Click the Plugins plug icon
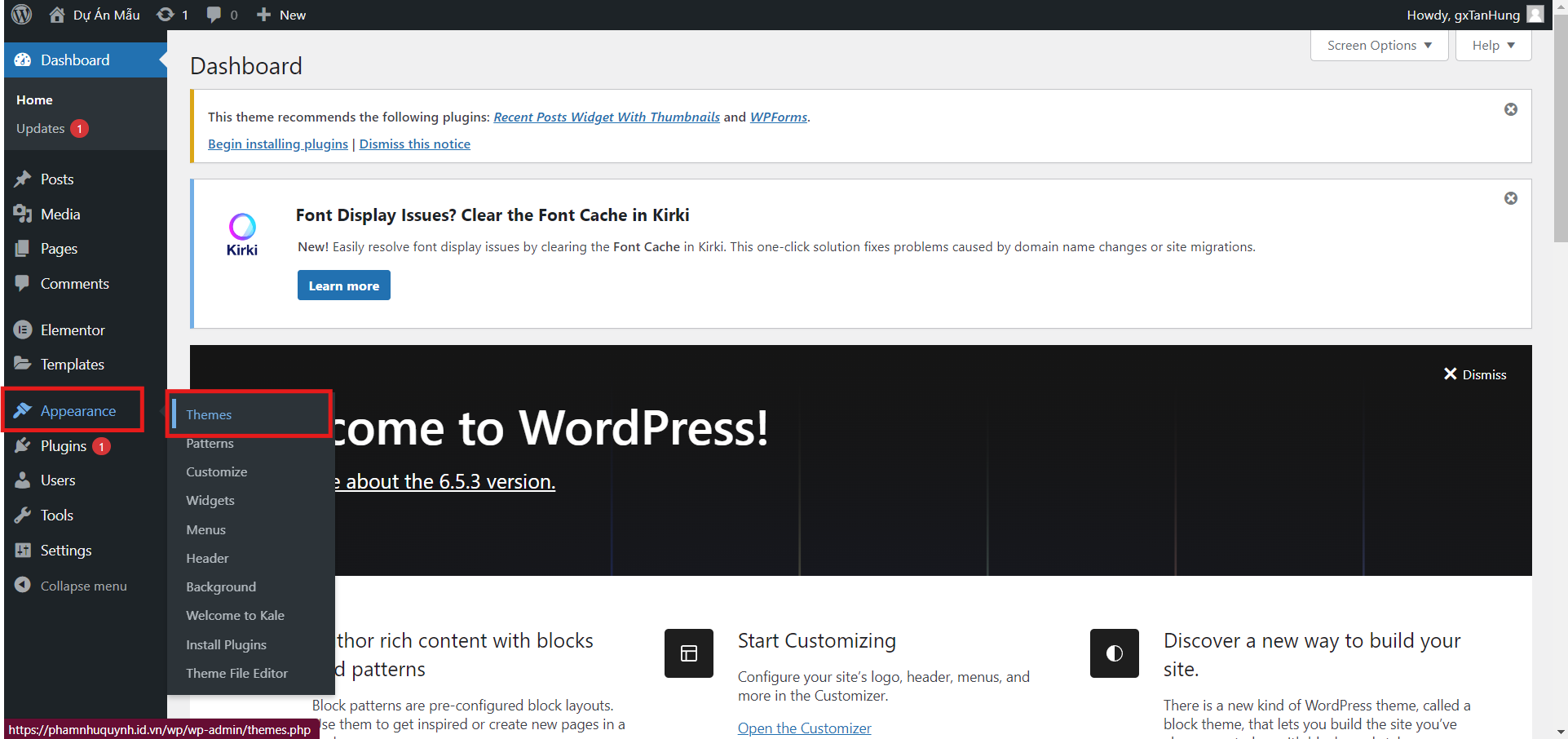The image size is (1568, 739). point(23,446)
